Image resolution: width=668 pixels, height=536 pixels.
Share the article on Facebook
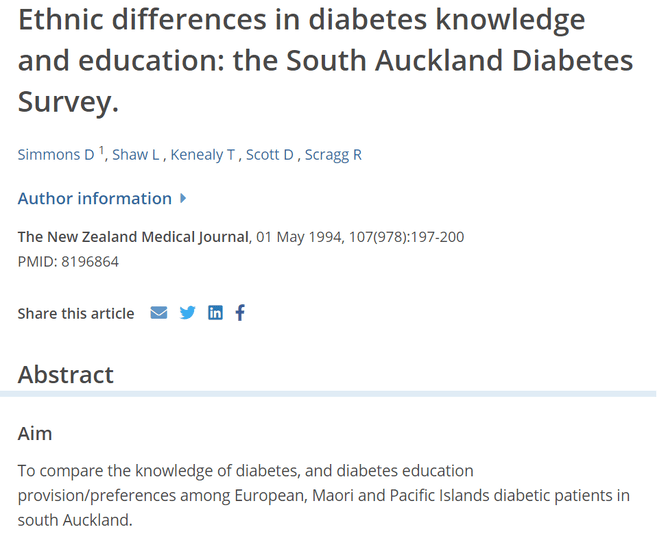240,313
